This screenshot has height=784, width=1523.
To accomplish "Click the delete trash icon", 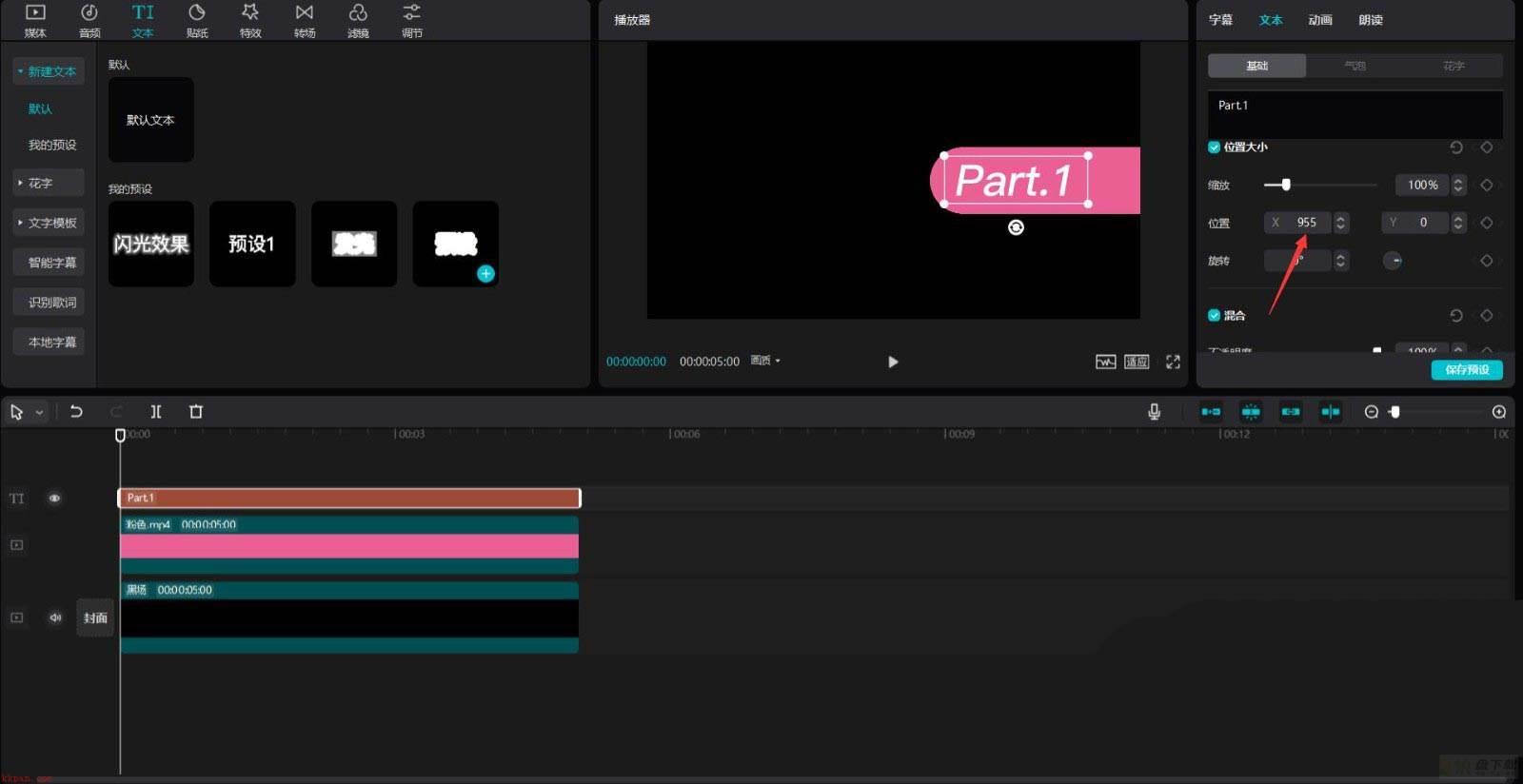I will pyautogui.click(x=196, y=412).
